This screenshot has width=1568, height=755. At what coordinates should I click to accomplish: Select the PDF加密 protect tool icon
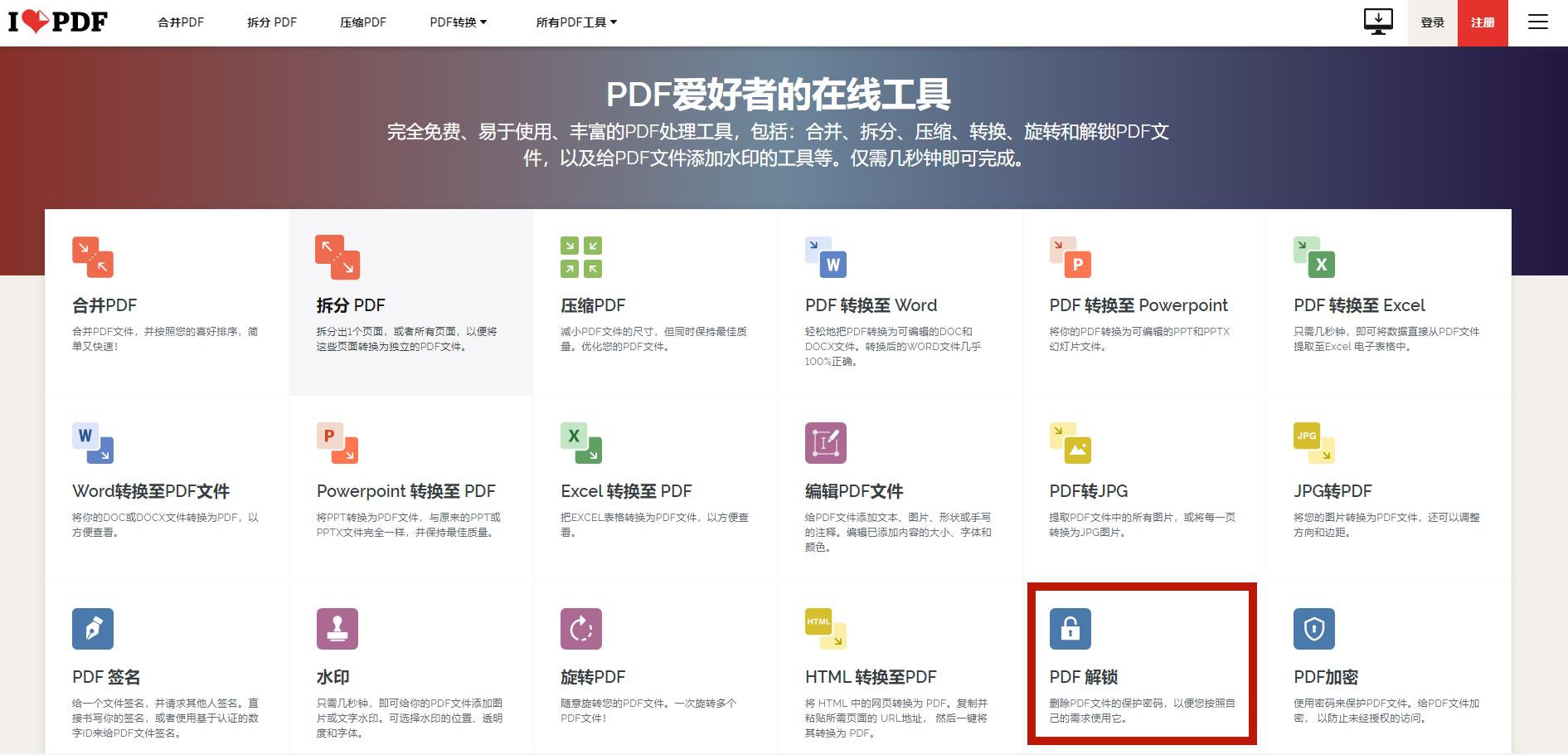click(1314, 629)
